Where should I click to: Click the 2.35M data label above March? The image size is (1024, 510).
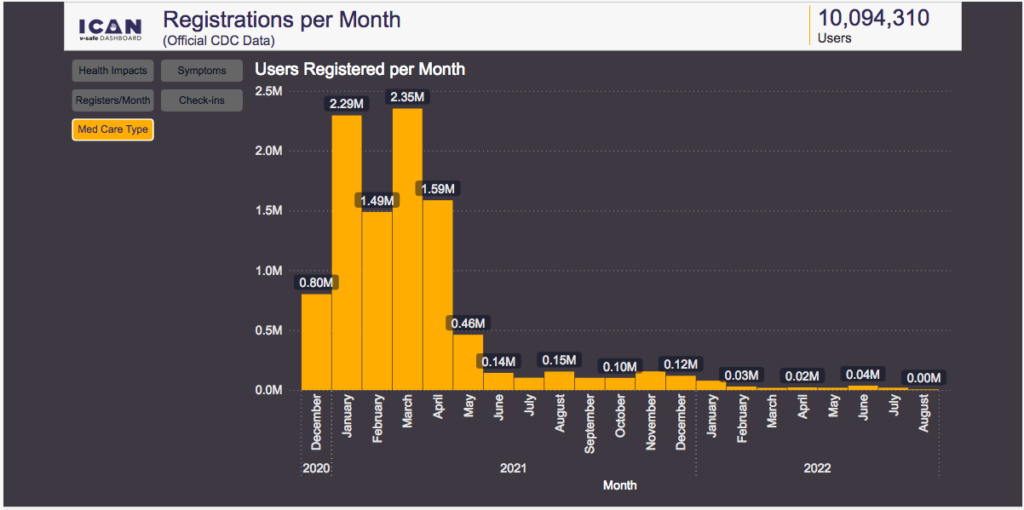tap(407, 97)
